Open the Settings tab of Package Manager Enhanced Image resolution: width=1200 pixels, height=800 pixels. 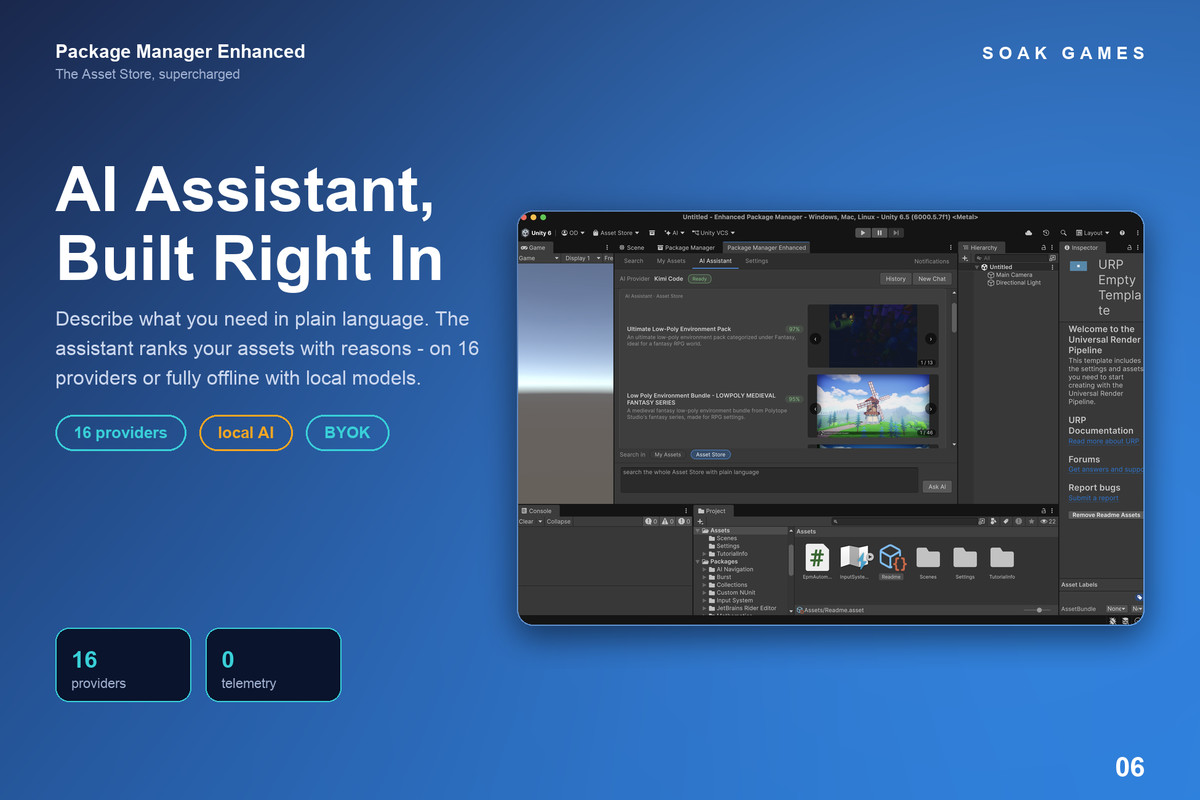point(757,261)
